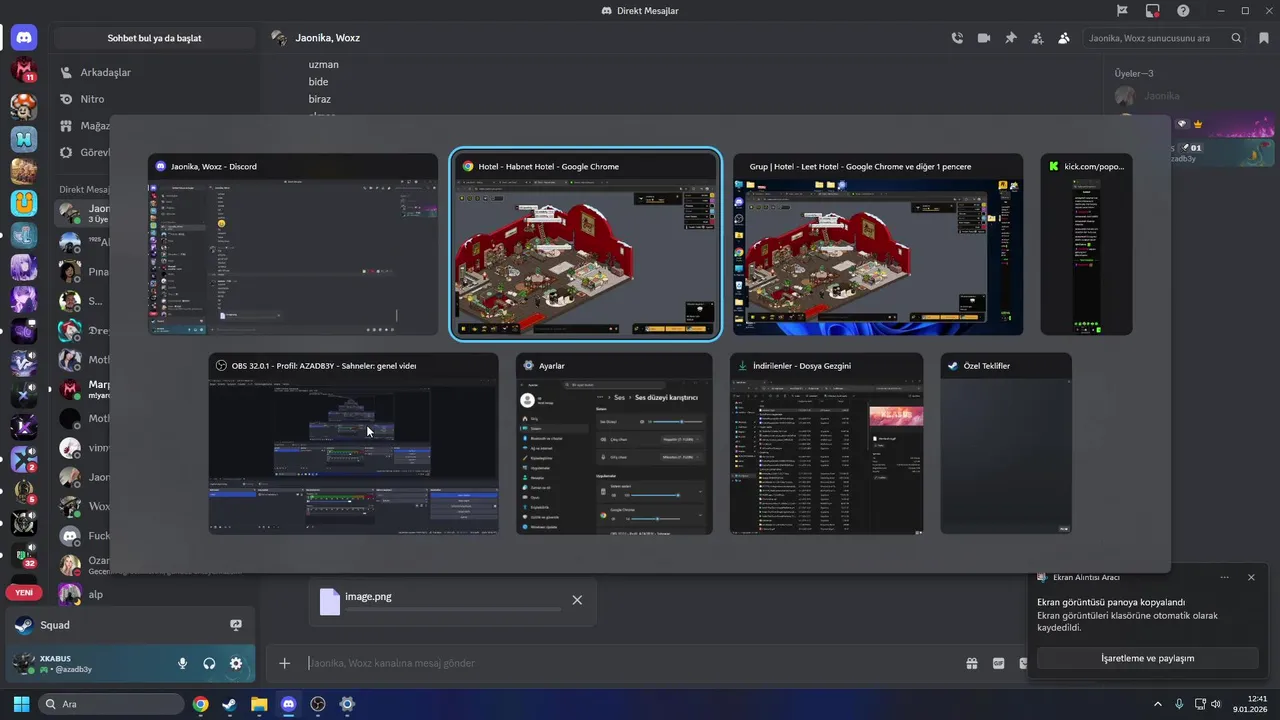Open Steam from the taskbar
The width and height of the screenshot is (1280, 720).
click(230, 704)
